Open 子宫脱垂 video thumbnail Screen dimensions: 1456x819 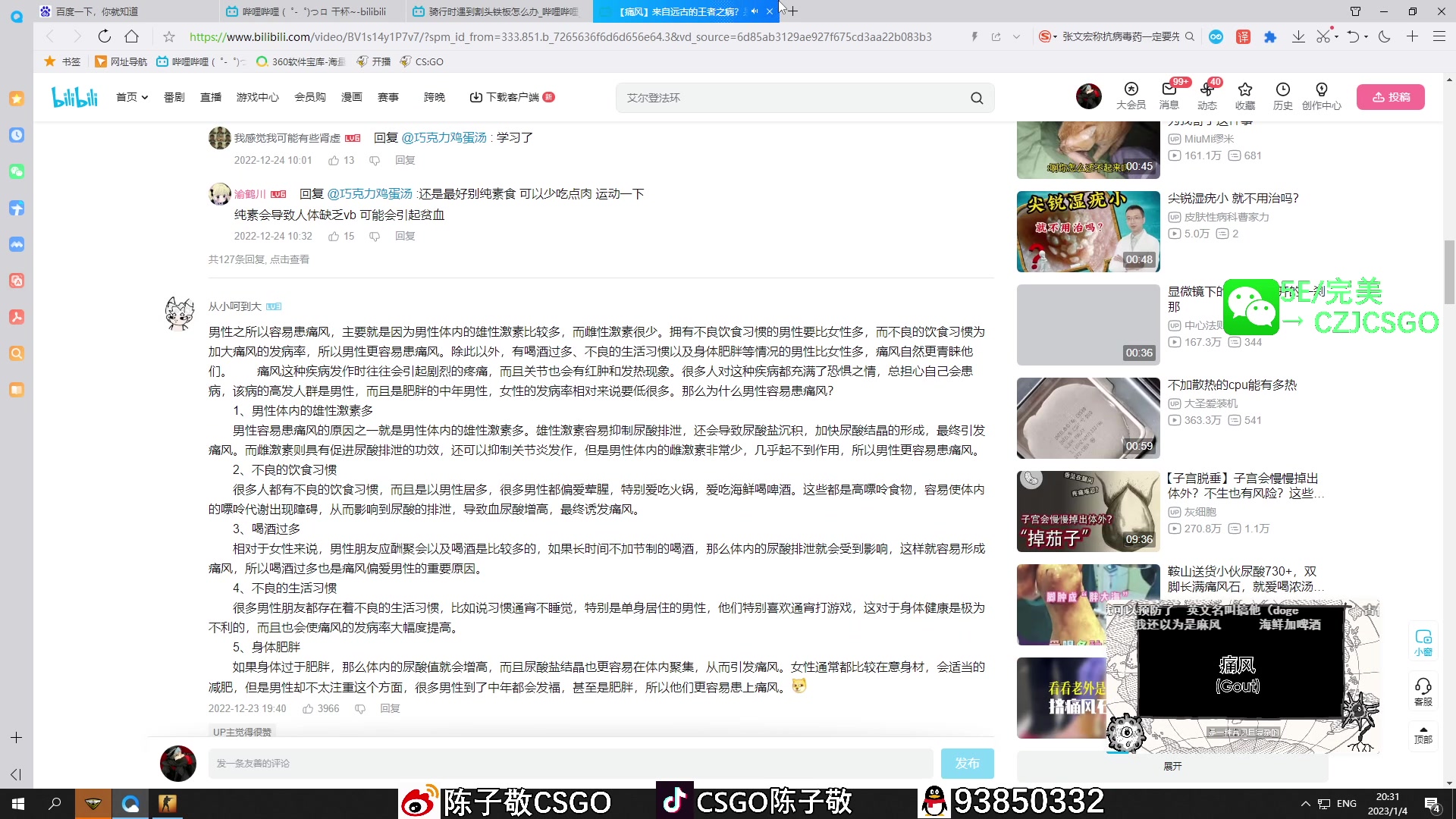tap(1088, 511)
